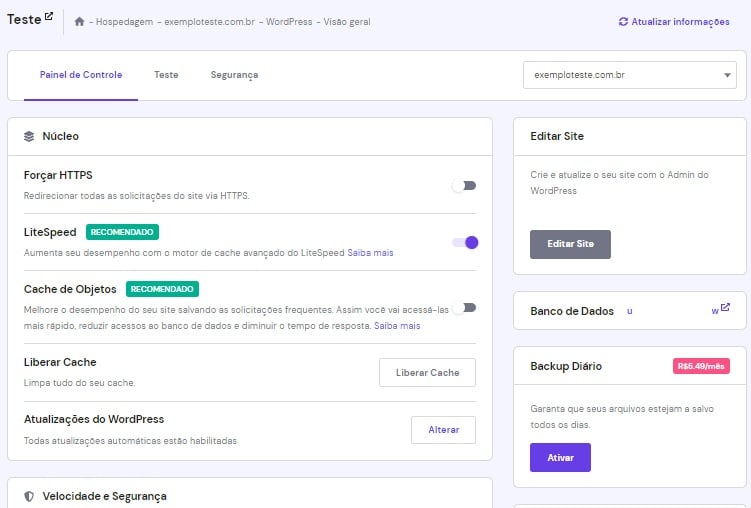Click the Liberar Cache button
The image size is (751, 508).
tap(427, 373)
